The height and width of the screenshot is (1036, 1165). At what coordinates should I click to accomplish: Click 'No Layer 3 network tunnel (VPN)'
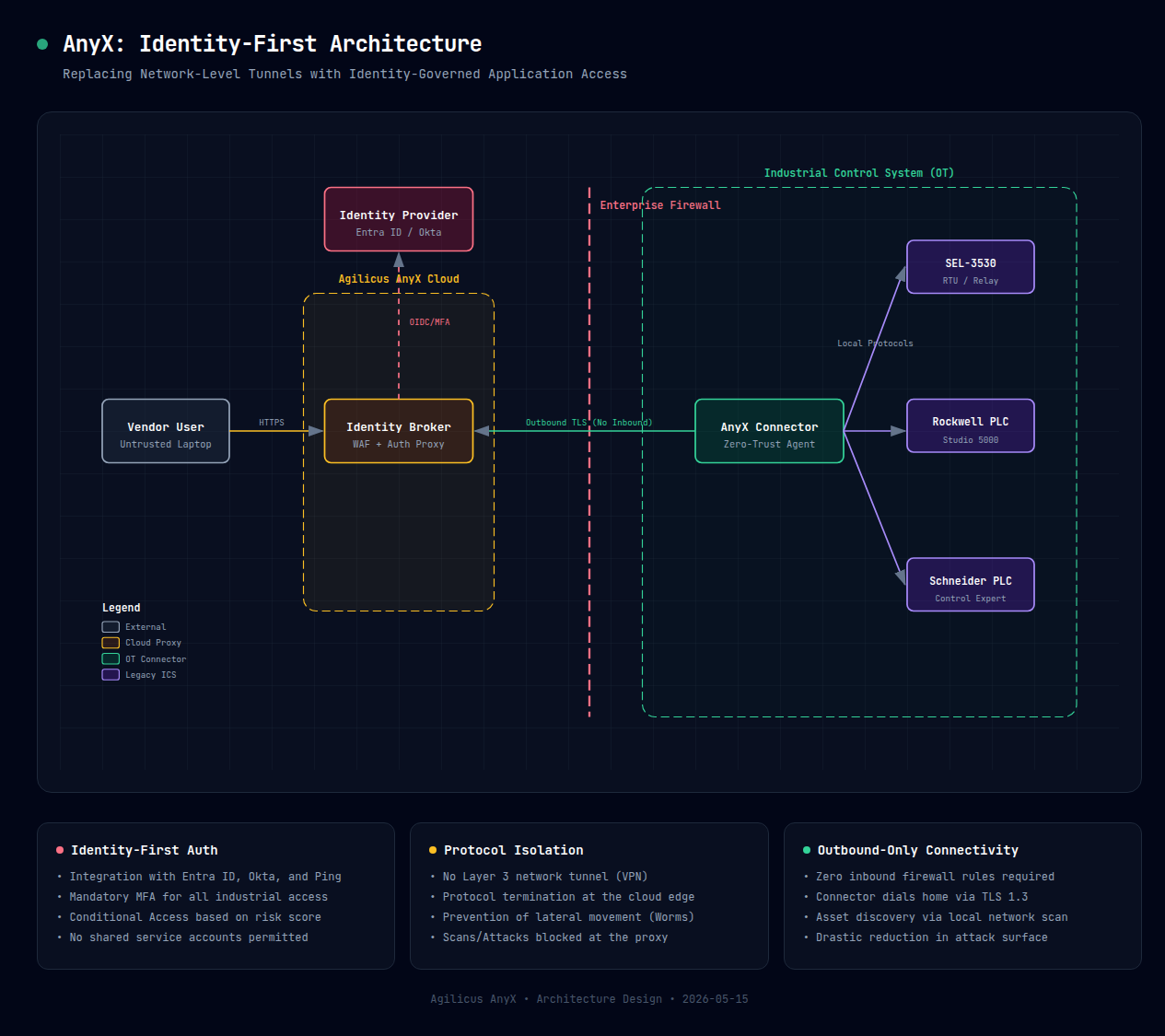coord(545,877)
